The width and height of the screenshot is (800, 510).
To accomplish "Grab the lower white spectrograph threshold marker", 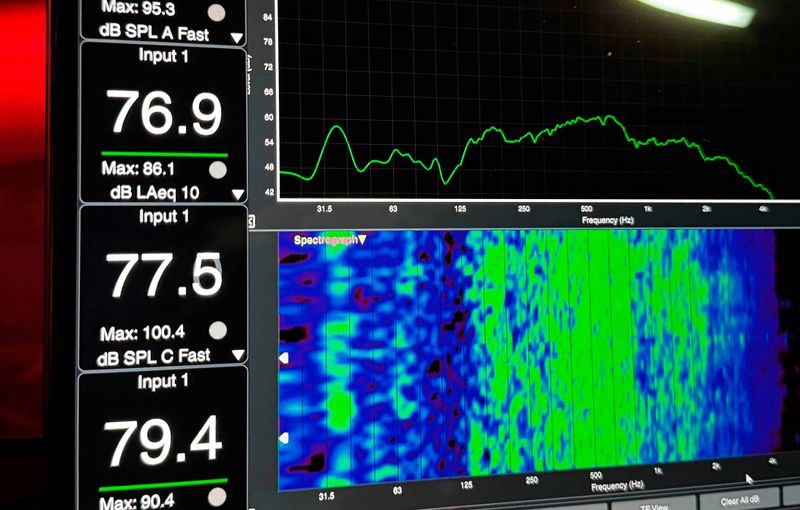I will [x=284, y=438].
